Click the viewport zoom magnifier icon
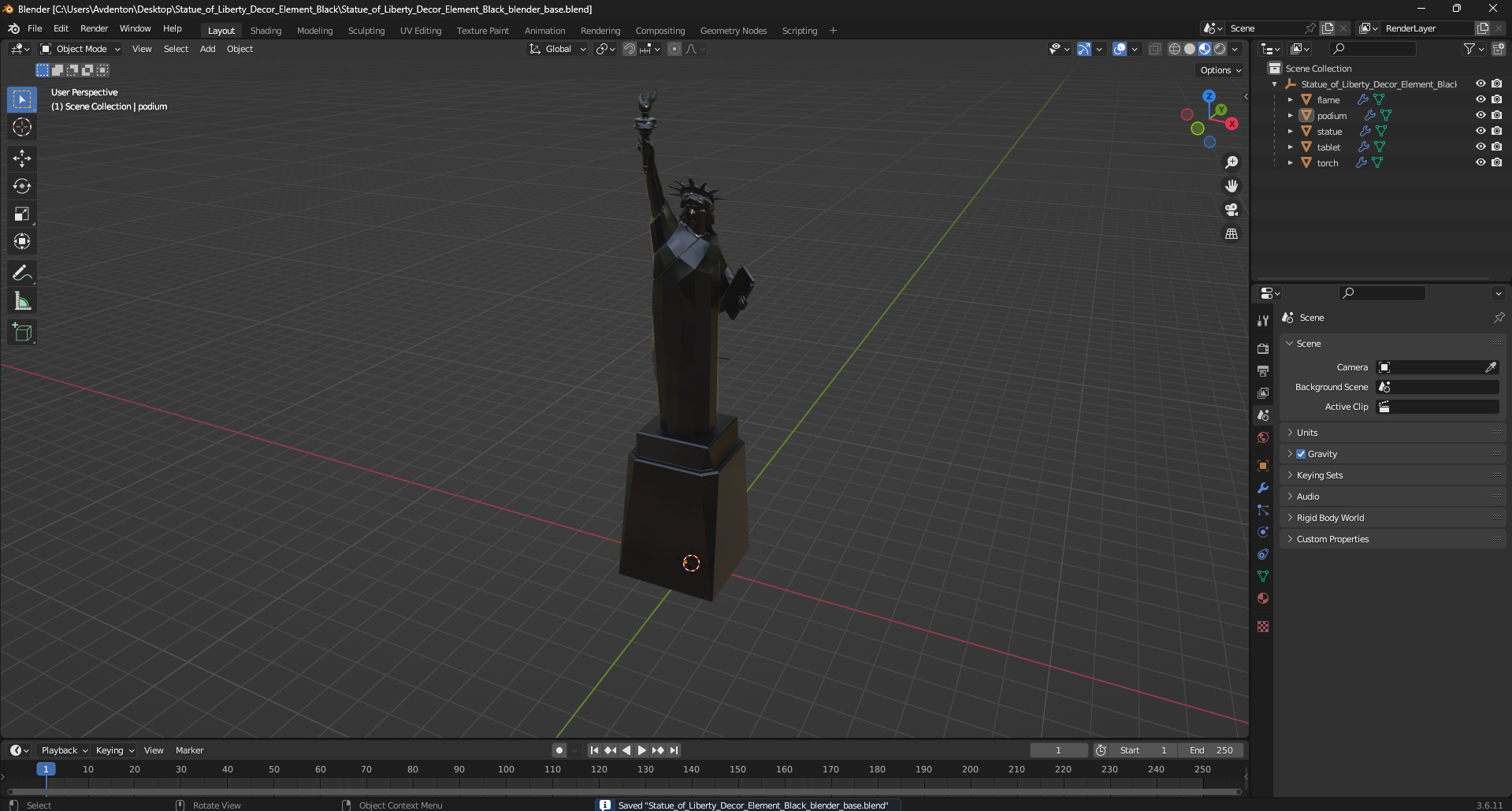Viewport: 1512px width, 811px height. pyautogui.click(x=1232, y=162)
